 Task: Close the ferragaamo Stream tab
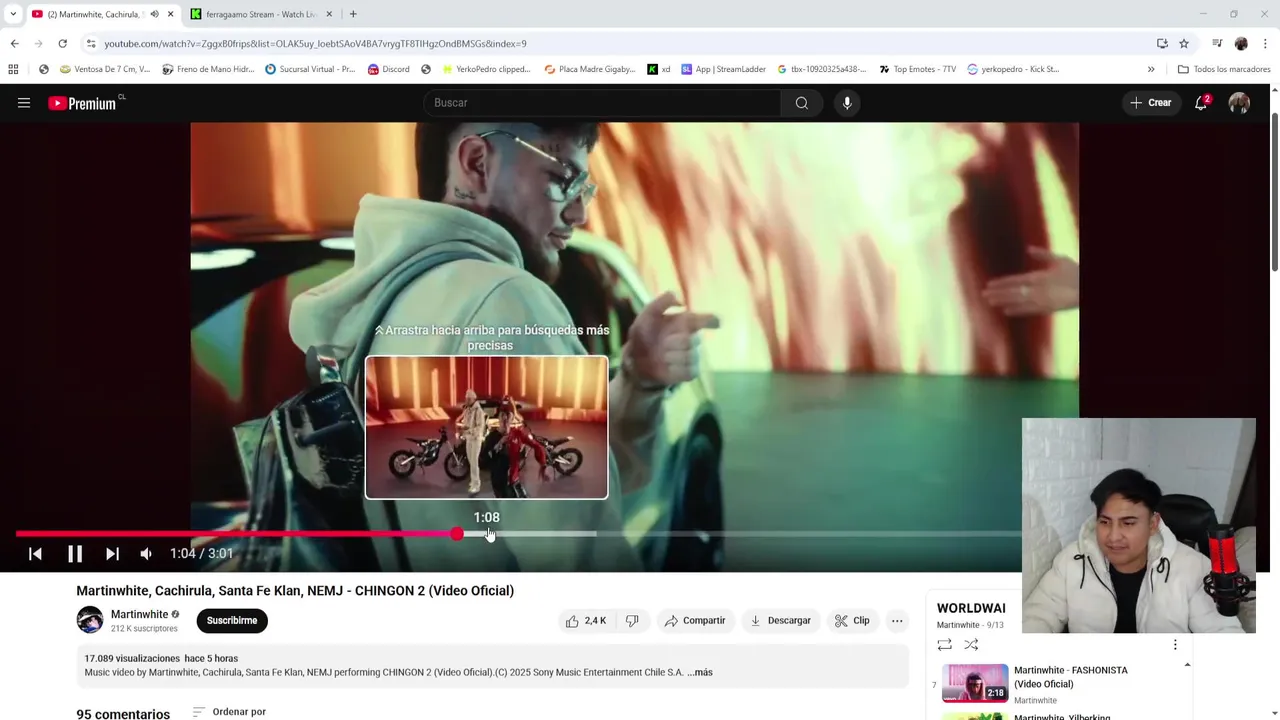point(329,14)
